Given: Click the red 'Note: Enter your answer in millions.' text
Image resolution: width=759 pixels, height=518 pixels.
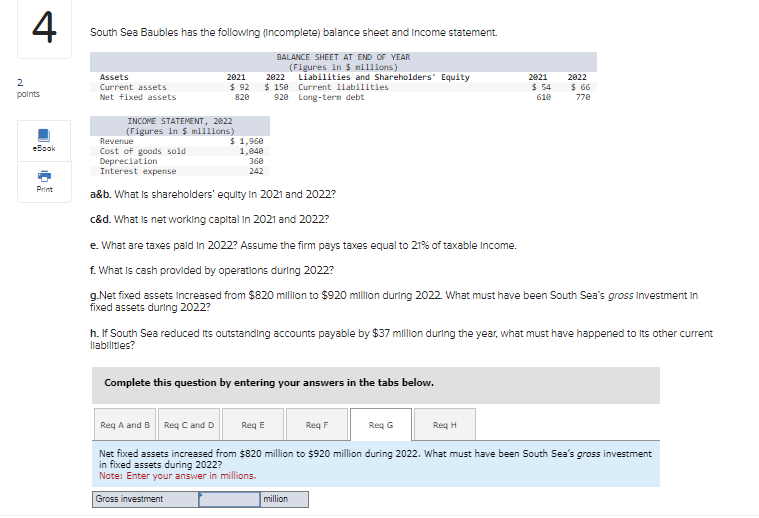Looking at the screenshot, I should pos(178,476).
